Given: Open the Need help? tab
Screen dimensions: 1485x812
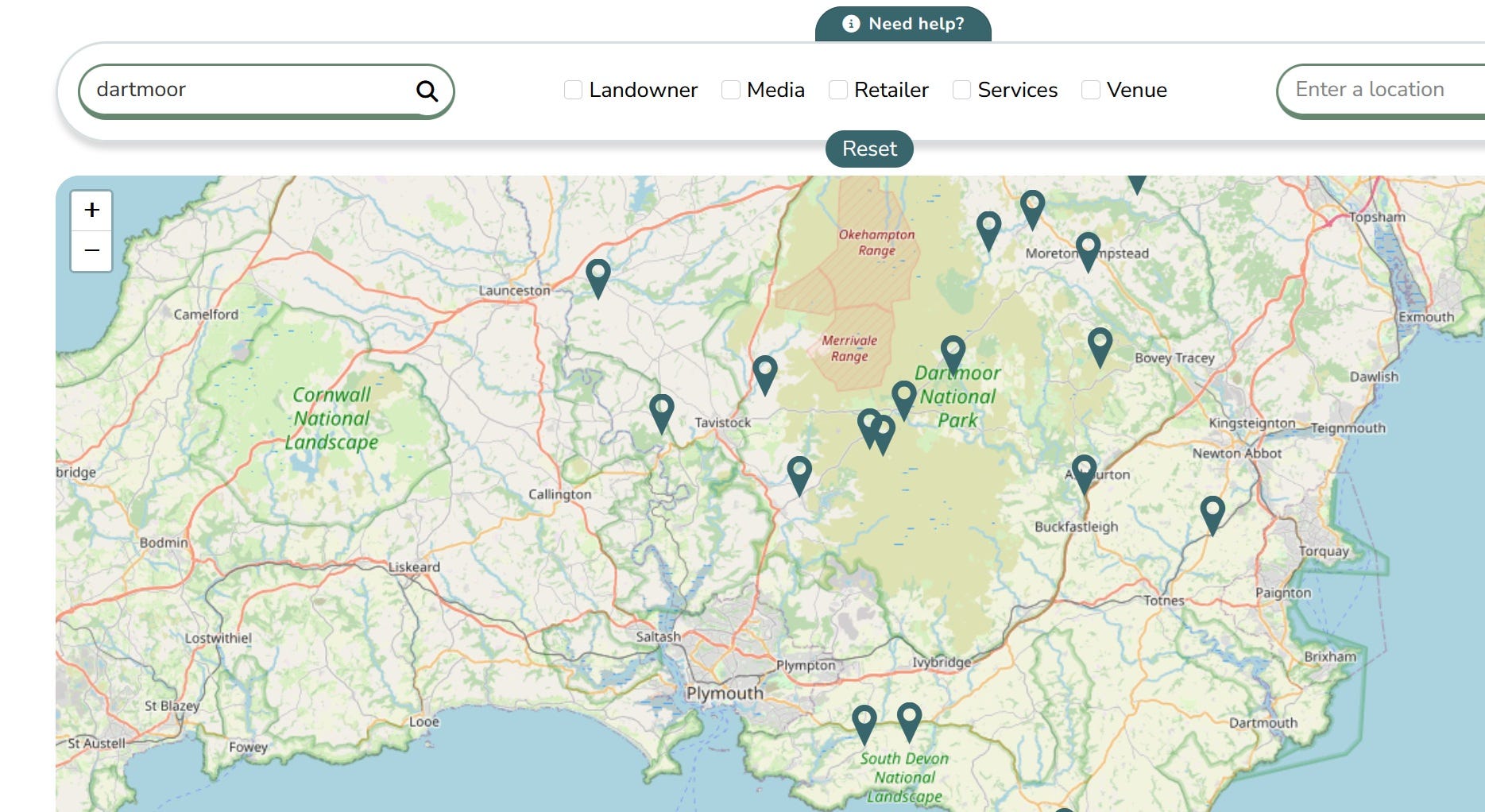Looking at the screenshot, I should pos(903,24).
